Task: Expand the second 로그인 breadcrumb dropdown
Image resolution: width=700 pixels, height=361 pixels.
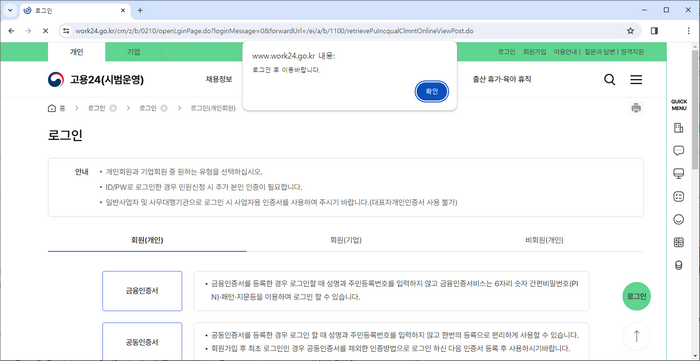Action: (164, 108)
